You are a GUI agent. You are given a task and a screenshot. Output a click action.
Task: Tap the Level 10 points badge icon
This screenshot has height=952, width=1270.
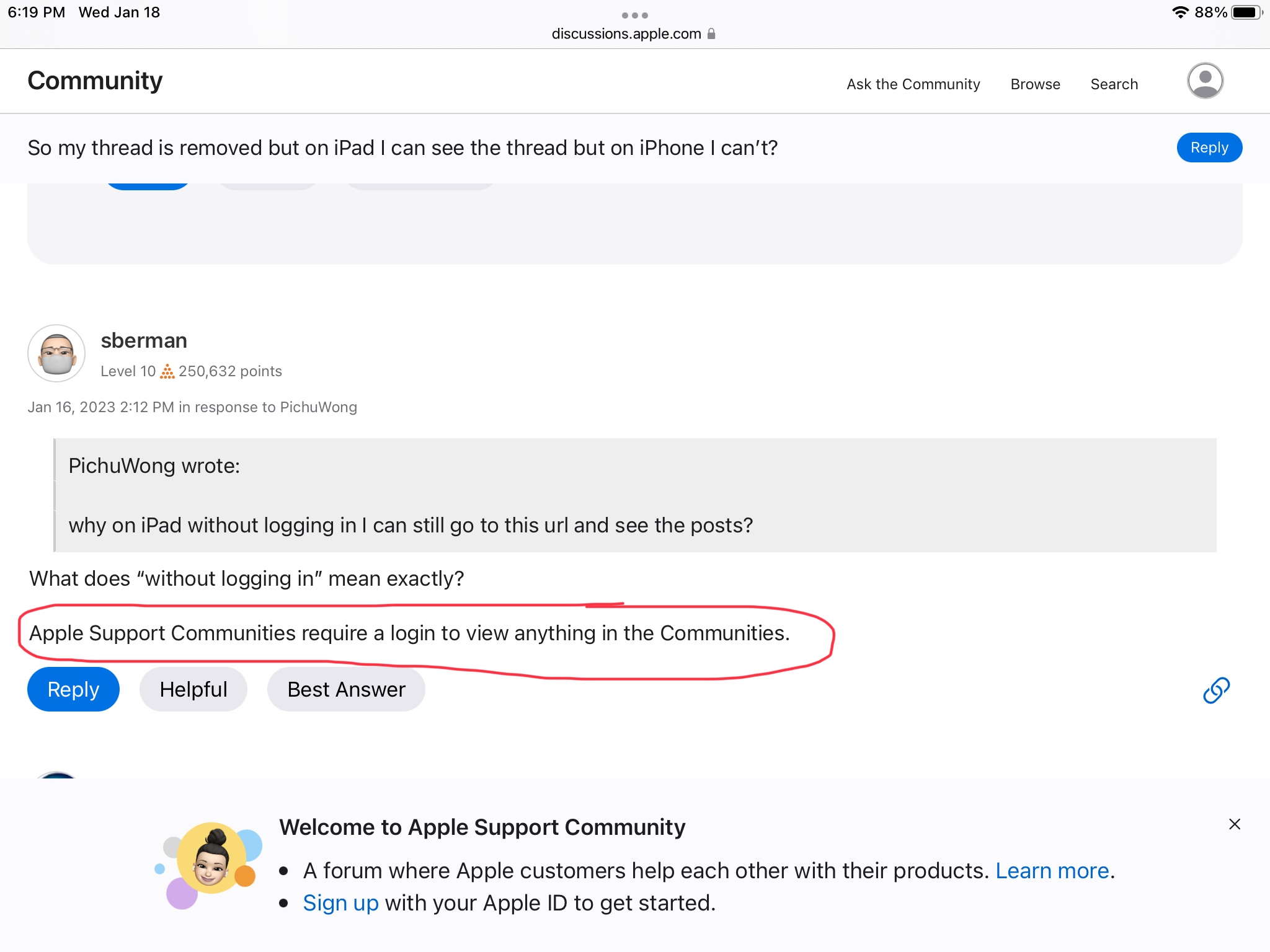click(167, 371)
